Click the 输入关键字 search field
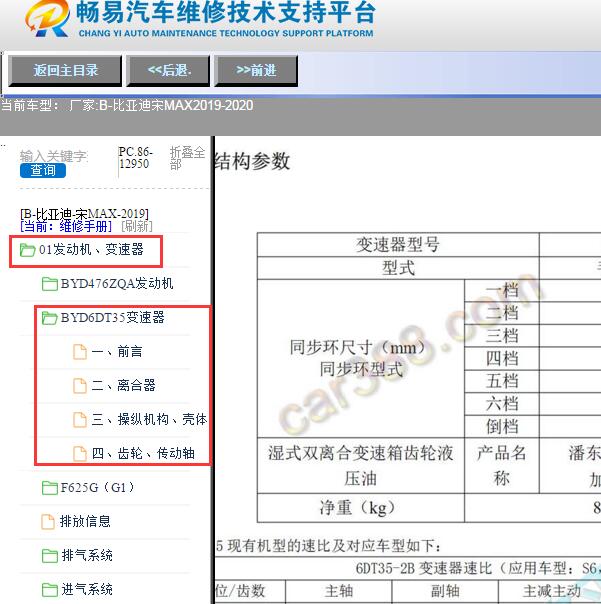Viewport: 601px width, 604px height. coord(54,156)
